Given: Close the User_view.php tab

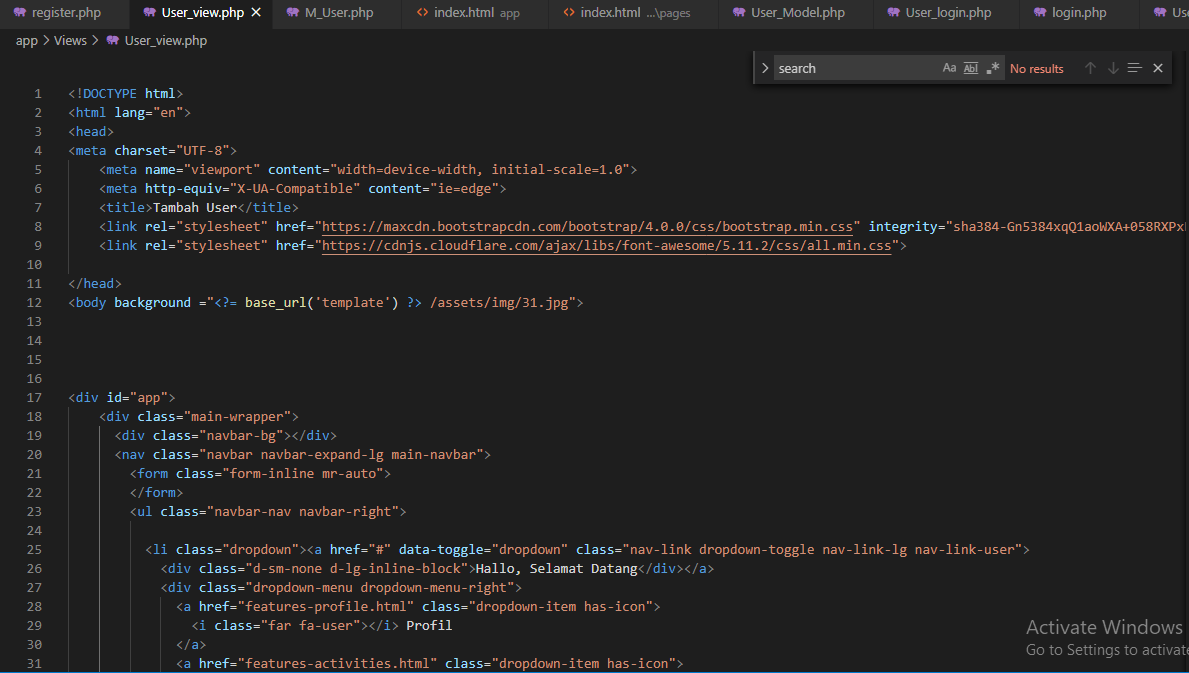Looking at the screenshot, I should (256, 13).
